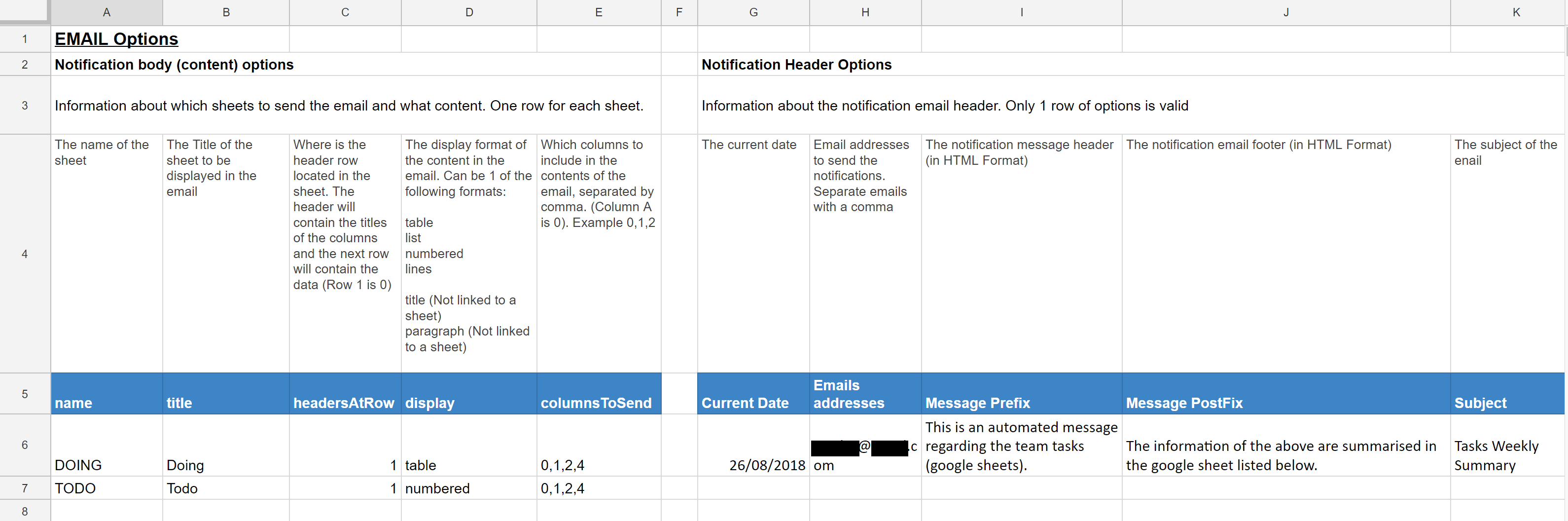Click headersAtRow value in DOING row
The image size is (1568, 521).
click(x=345, y=446)
